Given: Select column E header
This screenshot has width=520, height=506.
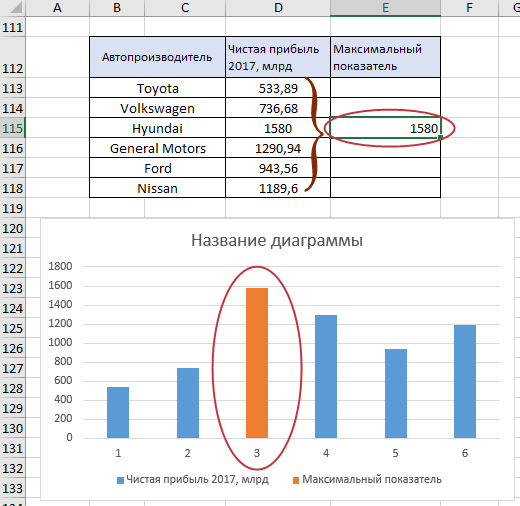Looking at the screenshot, I should pos(385,7).
